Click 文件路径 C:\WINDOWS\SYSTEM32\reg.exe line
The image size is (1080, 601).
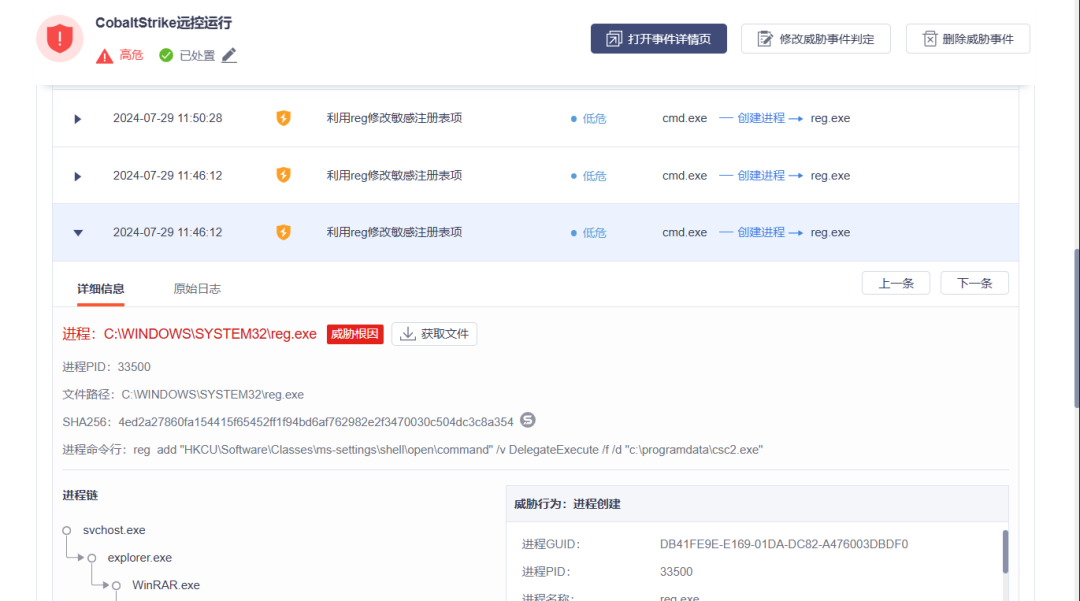click(183, 394)
